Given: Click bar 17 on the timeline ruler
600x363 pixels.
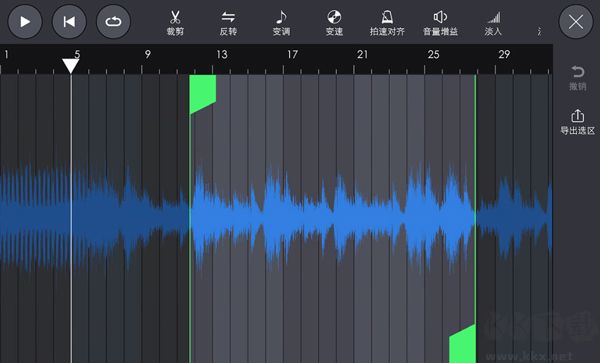Looking at the screenshot, I should [292, 55].
